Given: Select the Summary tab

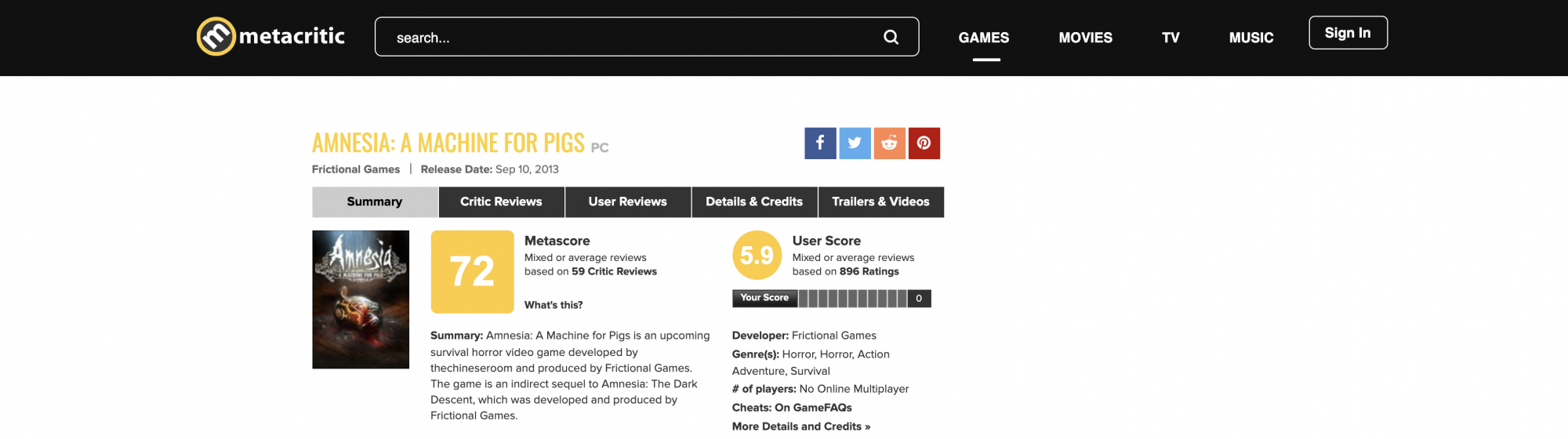Looking at the screenshot, I should (x=375, y=201).
